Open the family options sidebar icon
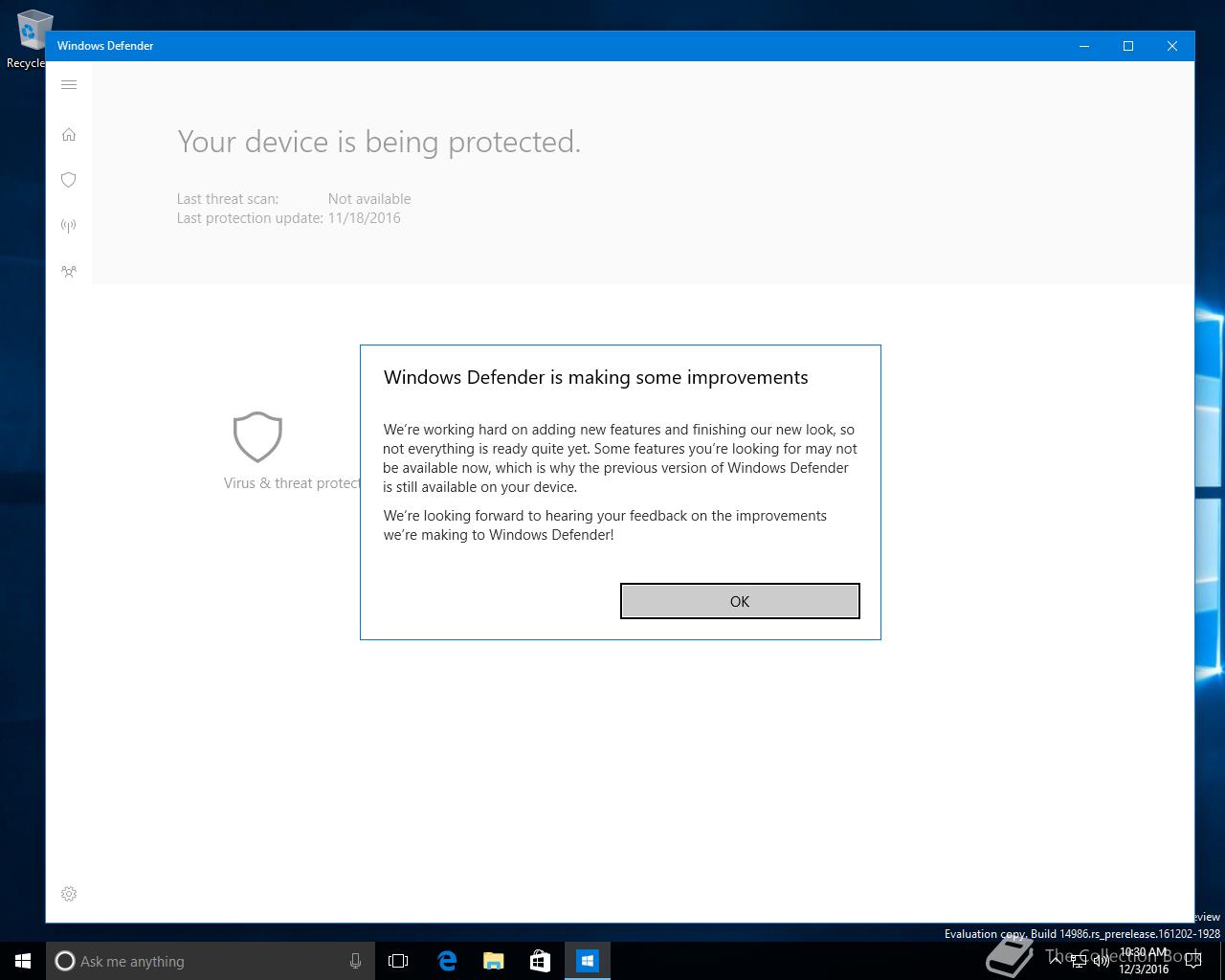Viewport: 1225px width, 980px height. point(69,272)
